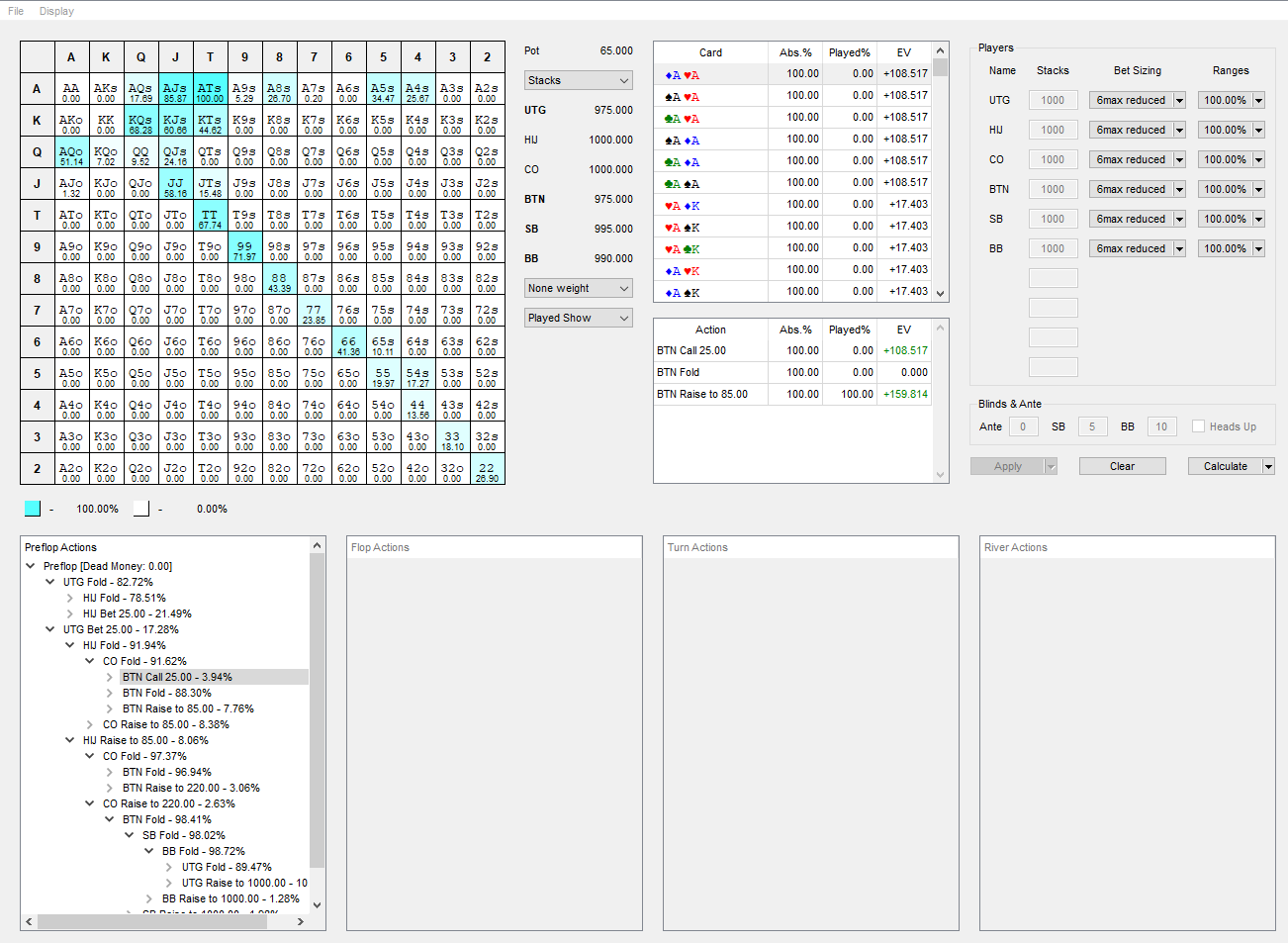Open BB ranges percentage dropdown arrow

[1258, 248]
